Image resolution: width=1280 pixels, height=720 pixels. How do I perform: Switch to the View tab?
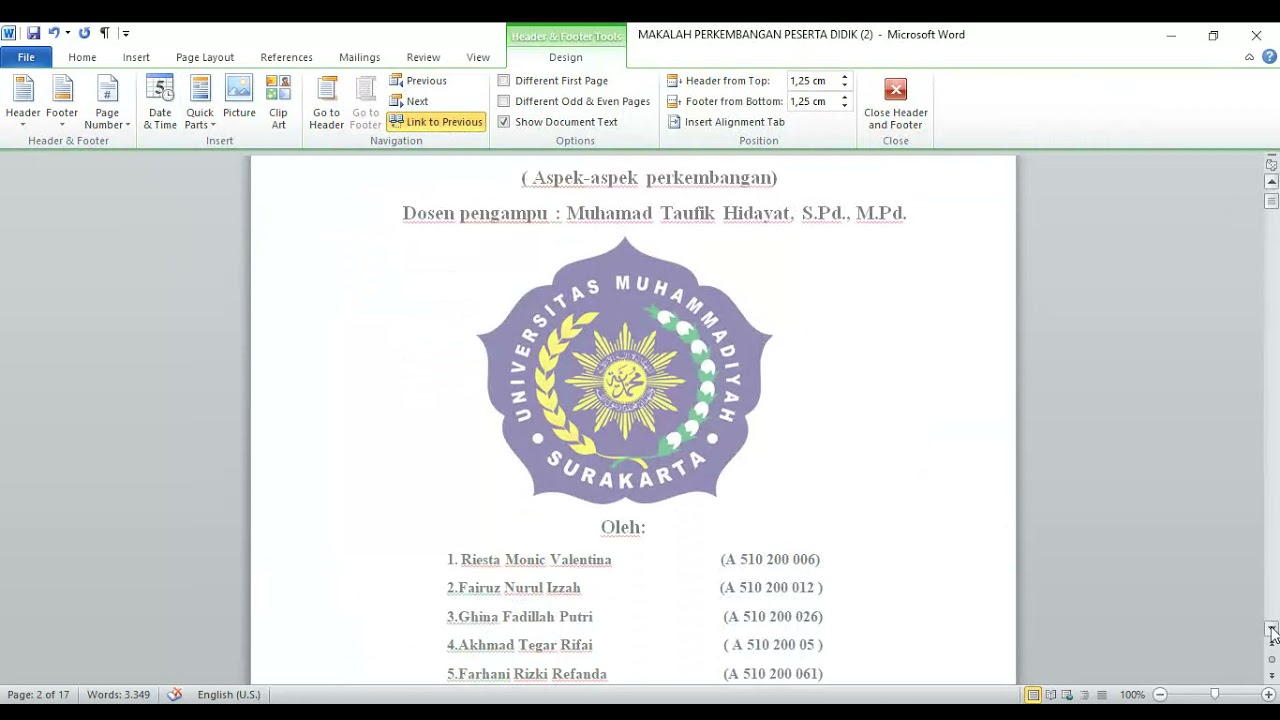(478, 57)
